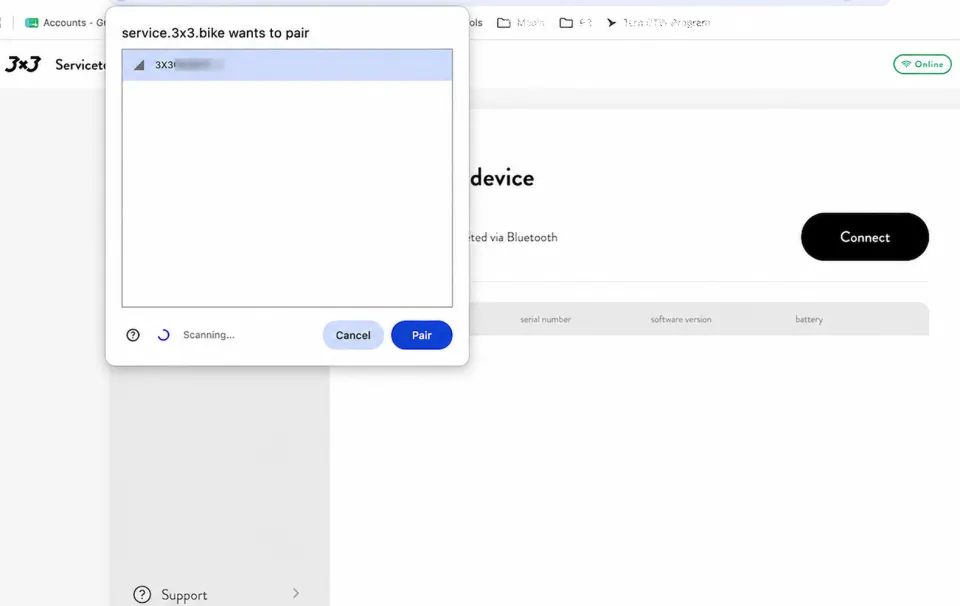Click the Online status badge

pos(922,64)
